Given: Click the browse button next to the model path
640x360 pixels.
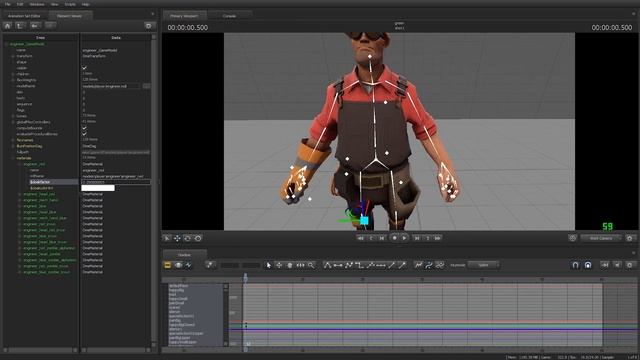Looking at the screenshot, I should click(x=146, y=86).
